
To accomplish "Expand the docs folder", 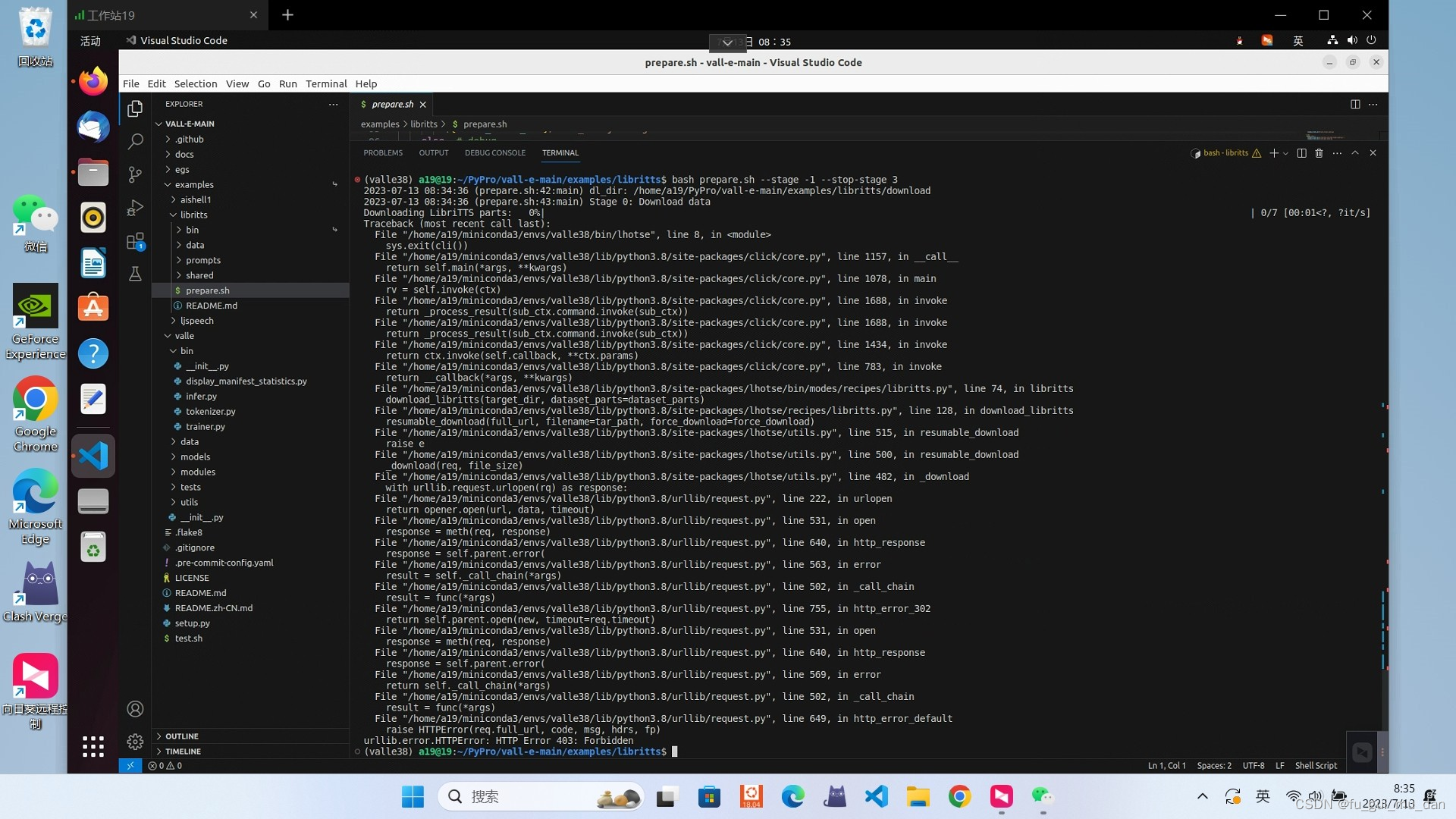I will [250, 155].
